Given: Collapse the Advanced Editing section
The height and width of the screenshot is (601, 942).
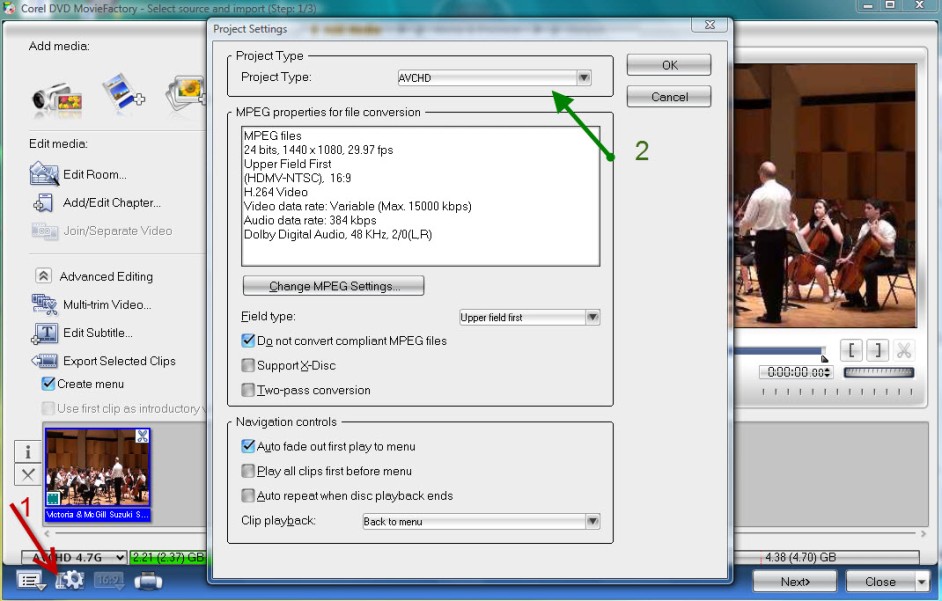Looking at the screenshot, I should [x=43, y=276].
